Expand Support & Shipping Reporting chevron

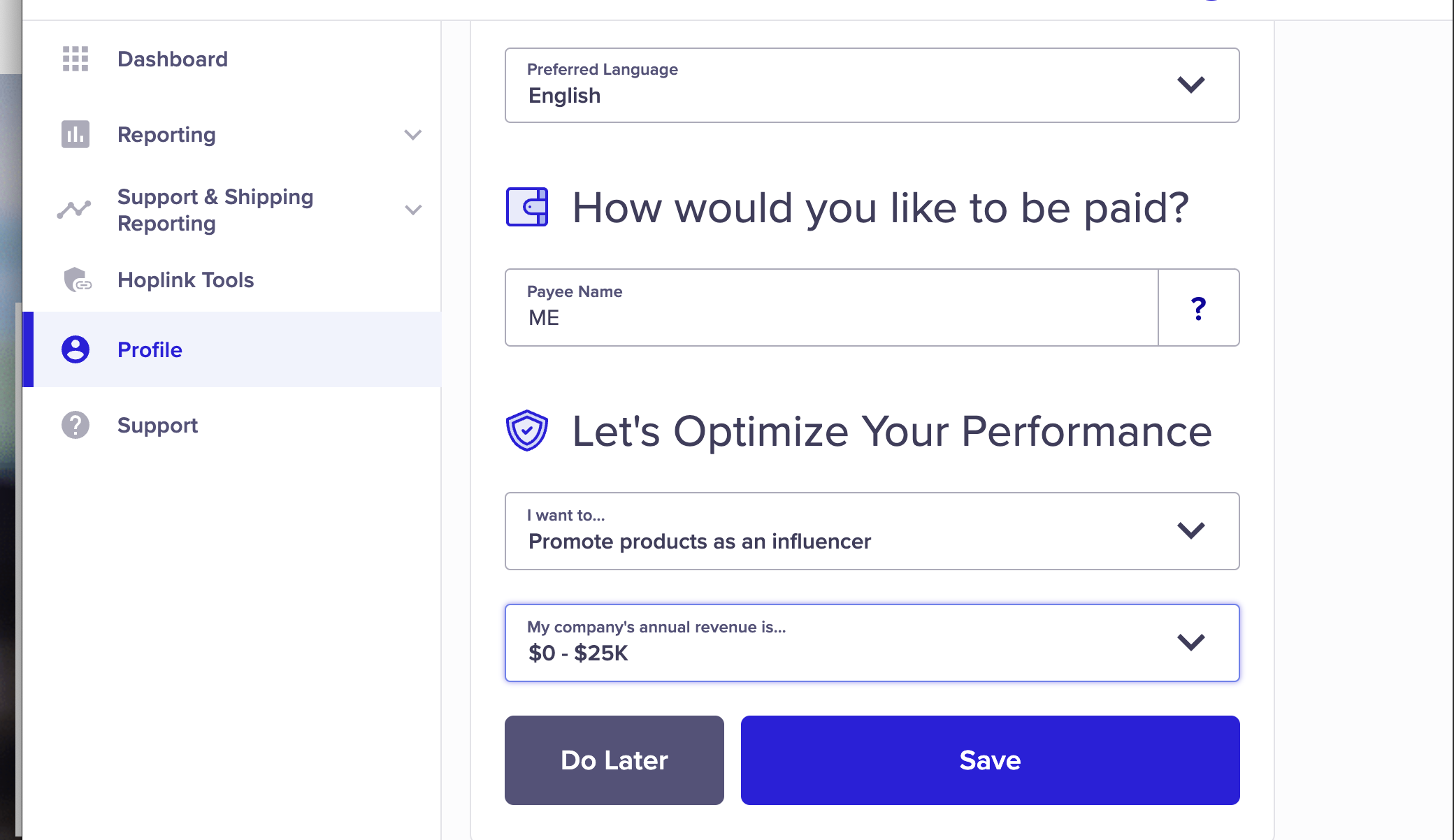click(413, 210)
